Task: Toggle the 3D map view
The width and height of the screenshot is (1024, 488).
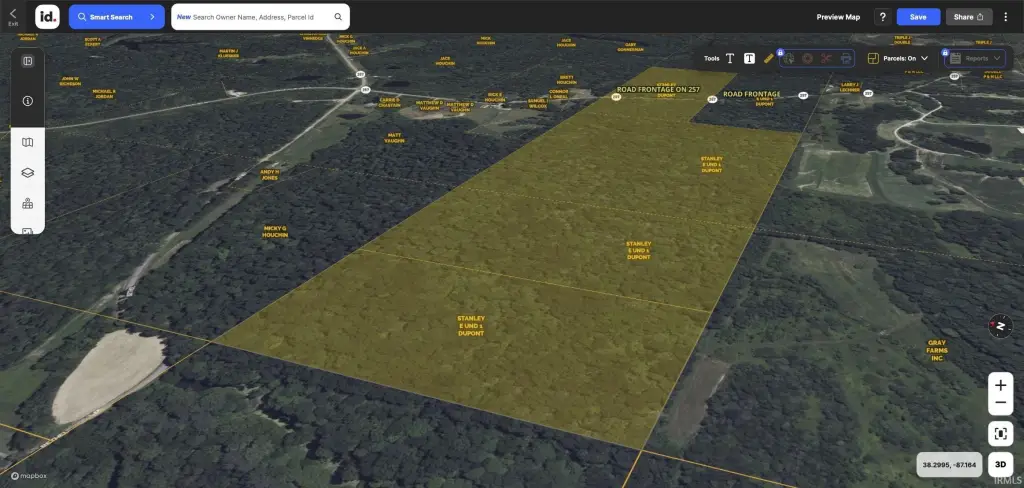Action: tap(1000, 464)
